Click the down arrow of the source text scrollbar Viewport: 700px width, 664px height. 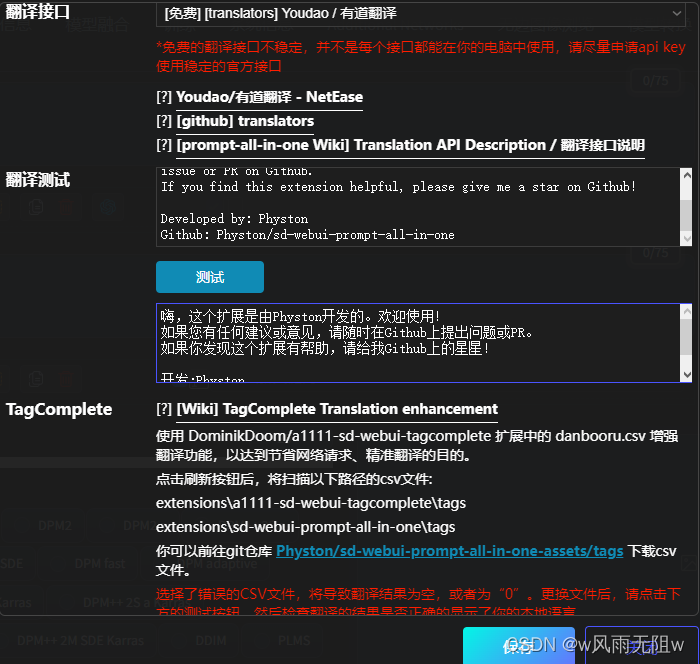tap(687, 239)
